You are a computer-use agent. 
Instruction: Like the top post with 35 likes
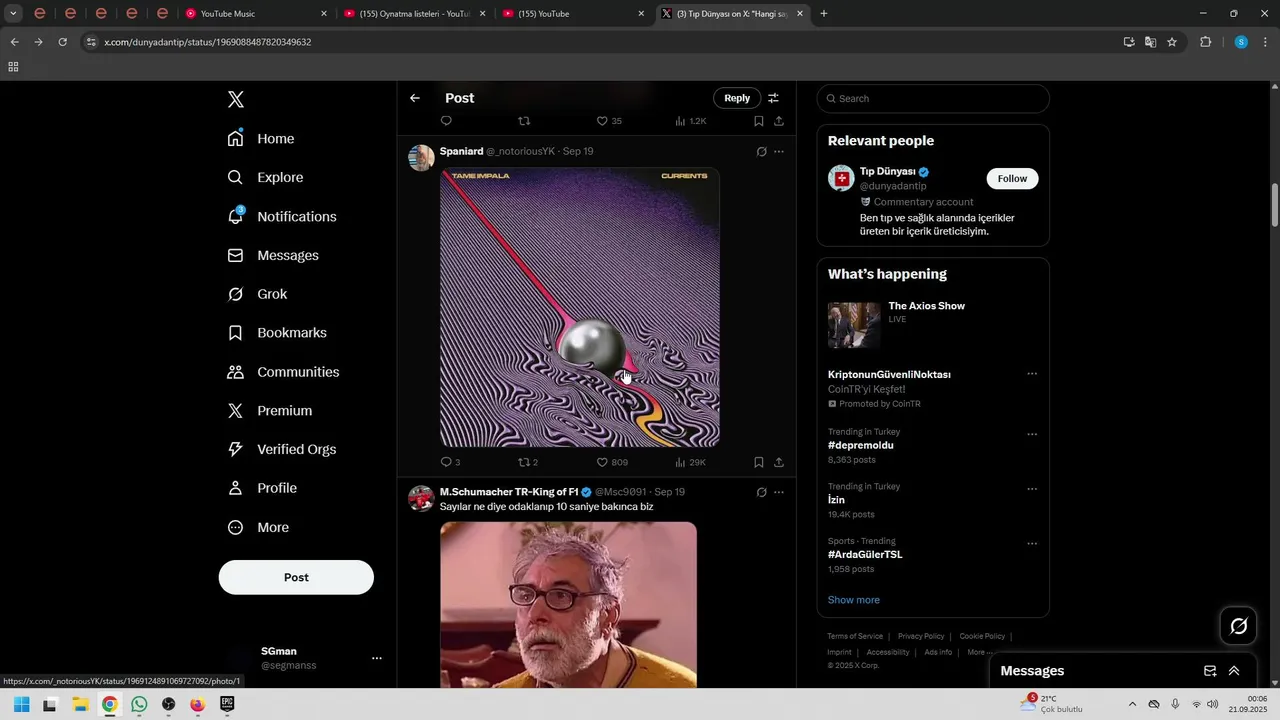pyautogui.click(x=609, y=121)
